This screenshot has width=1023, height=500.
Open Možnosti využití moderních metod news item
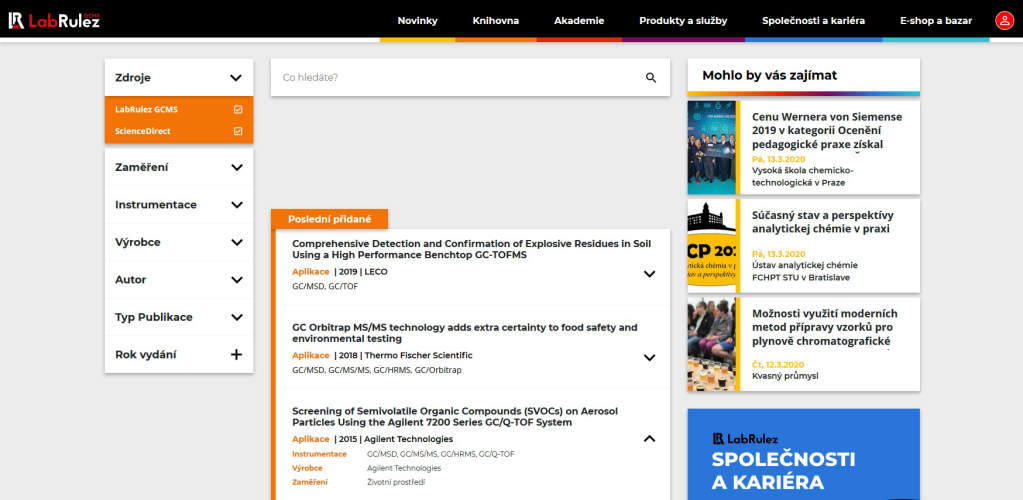[x=825, y=326]
